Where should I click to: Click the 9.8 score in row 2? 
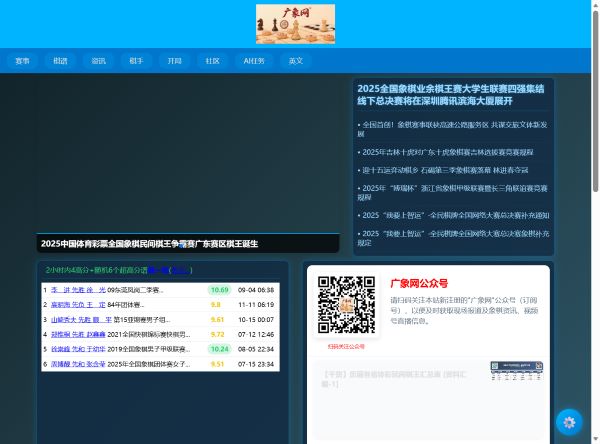(x=216, y=305)
